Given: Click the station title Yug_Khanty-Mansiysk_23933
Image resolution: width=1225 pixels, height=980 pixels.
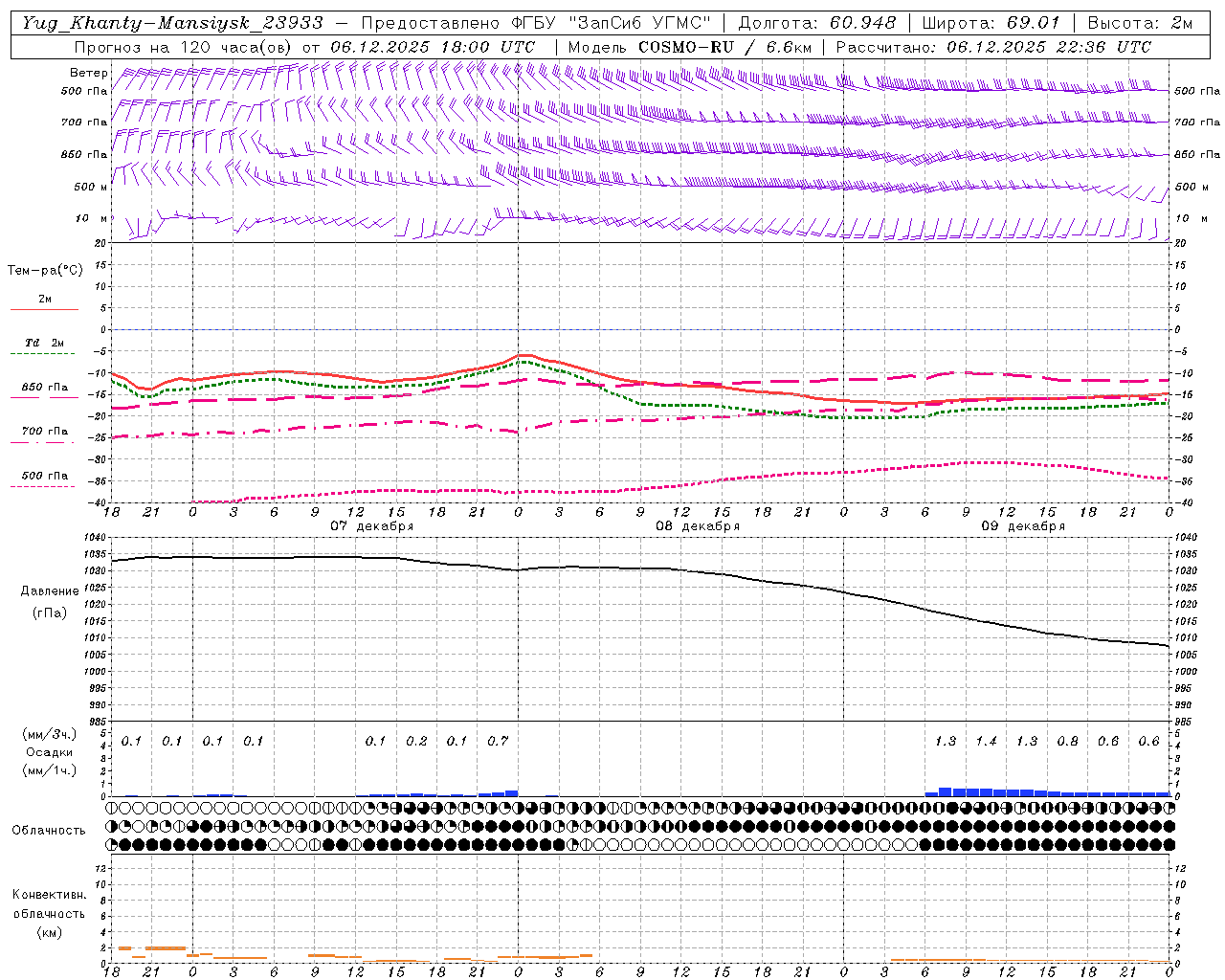Looking at the screenshot, I should (172, 23).
